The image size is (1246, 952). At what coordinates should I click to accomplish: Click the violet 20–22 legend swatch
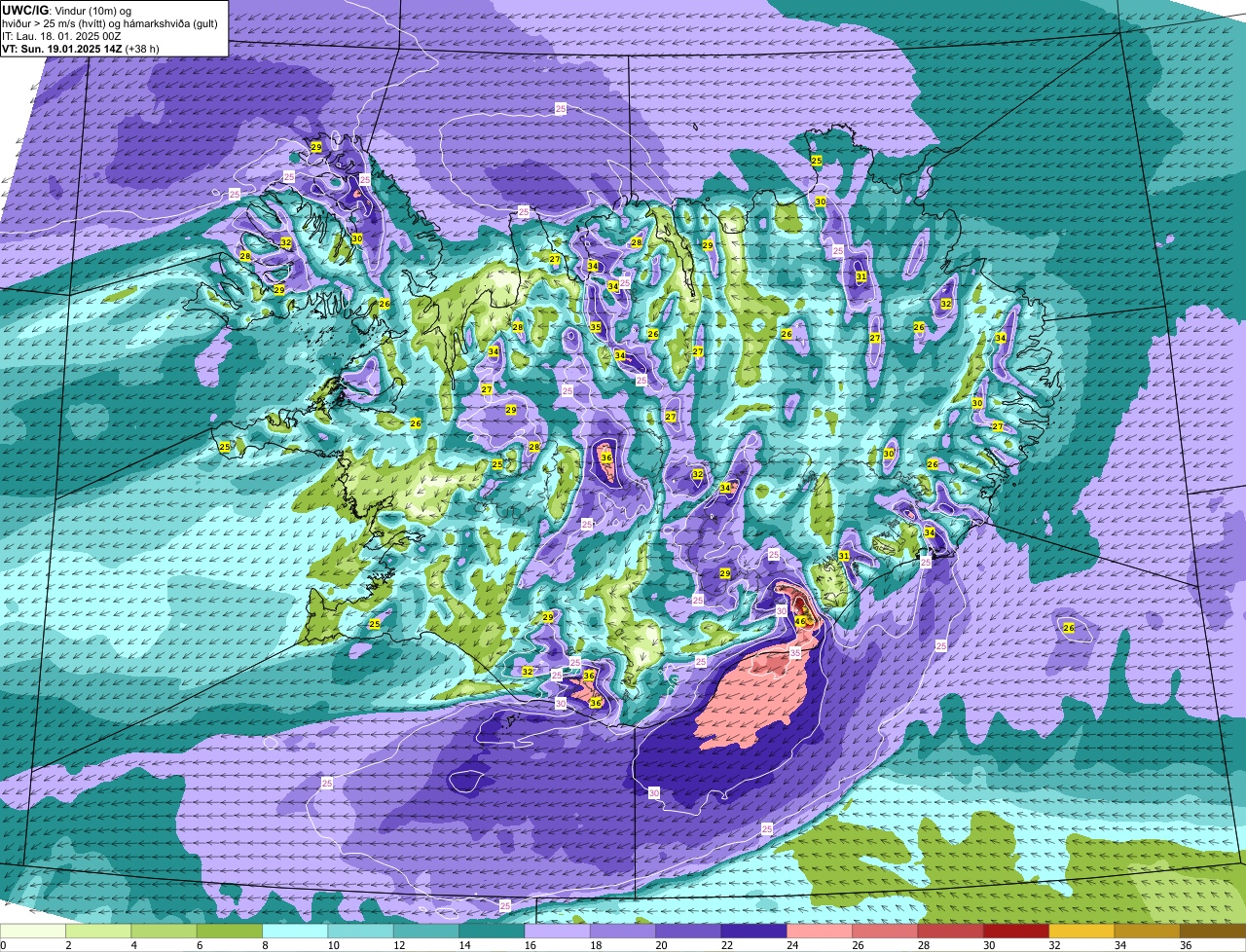tap(688, 932)
